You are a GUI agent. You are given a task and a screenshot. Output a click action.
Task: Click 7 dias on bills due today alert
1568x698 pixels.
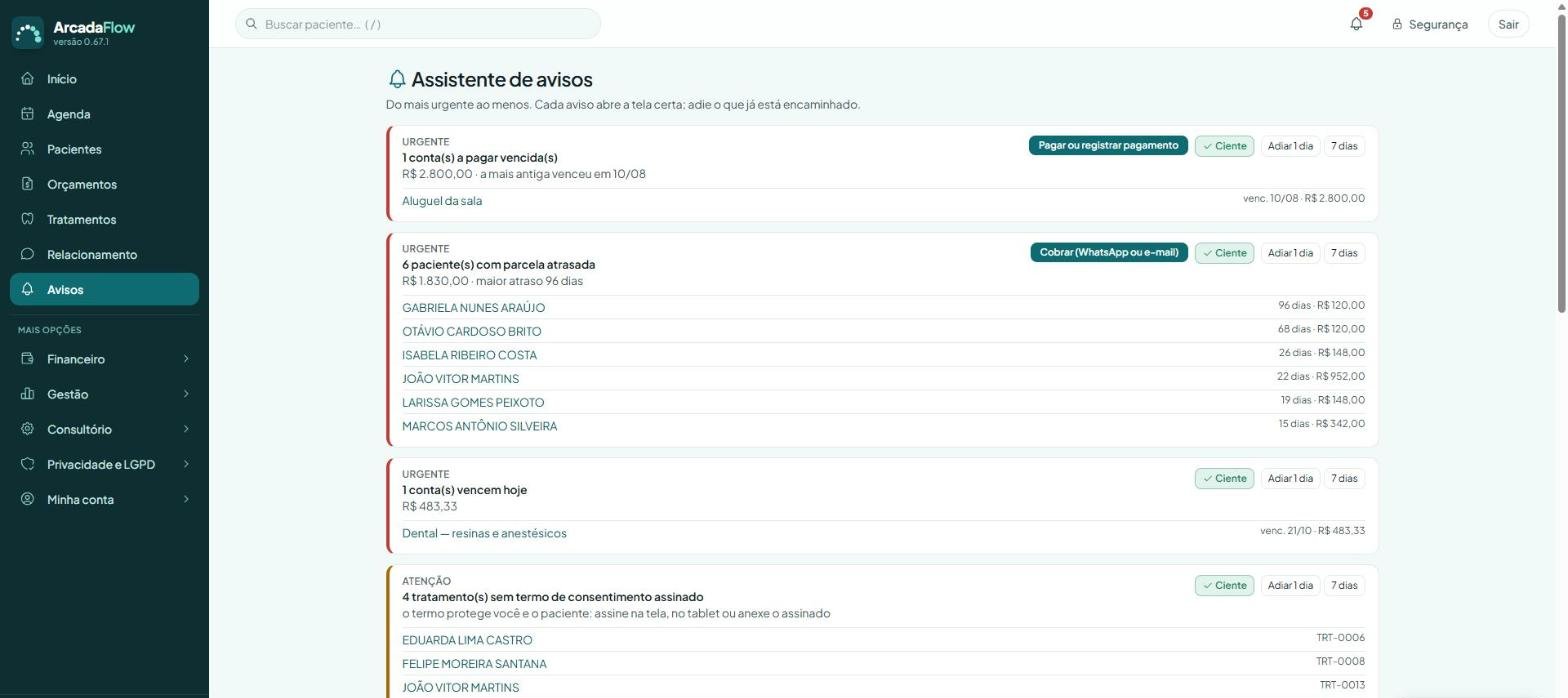click(x=1345, y=479)
